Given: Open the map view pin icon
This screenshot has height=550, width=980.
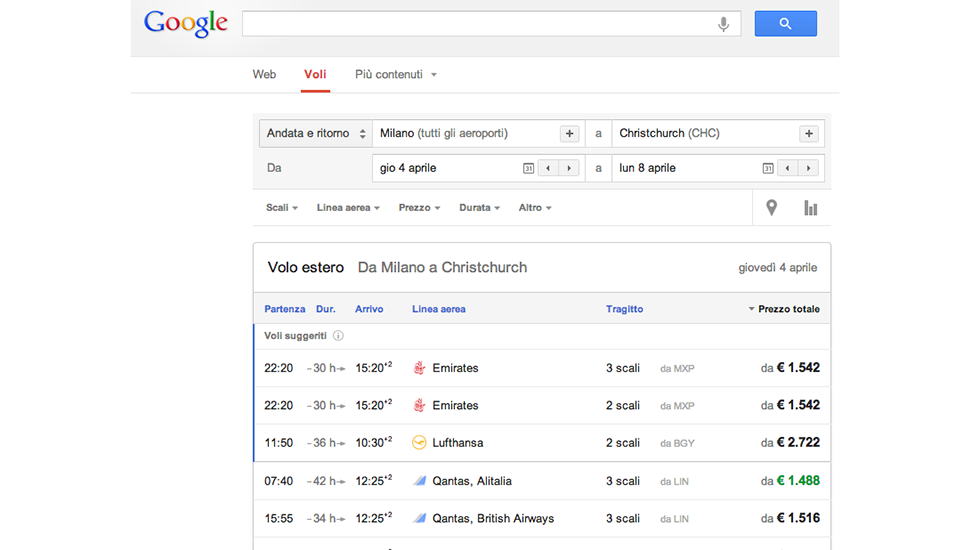Looking at the screenshot, I should [771, 208].
